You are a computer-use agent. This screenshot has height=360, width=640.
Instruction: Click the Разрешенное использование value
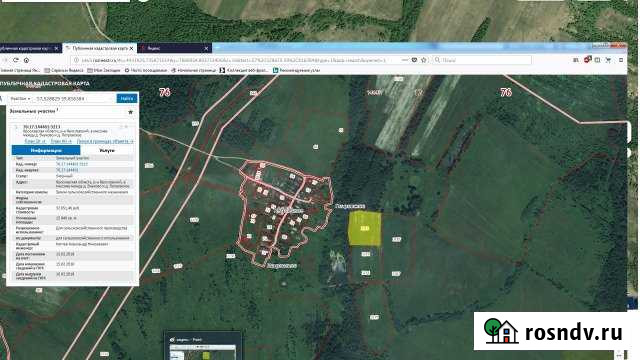click(91, 228)
